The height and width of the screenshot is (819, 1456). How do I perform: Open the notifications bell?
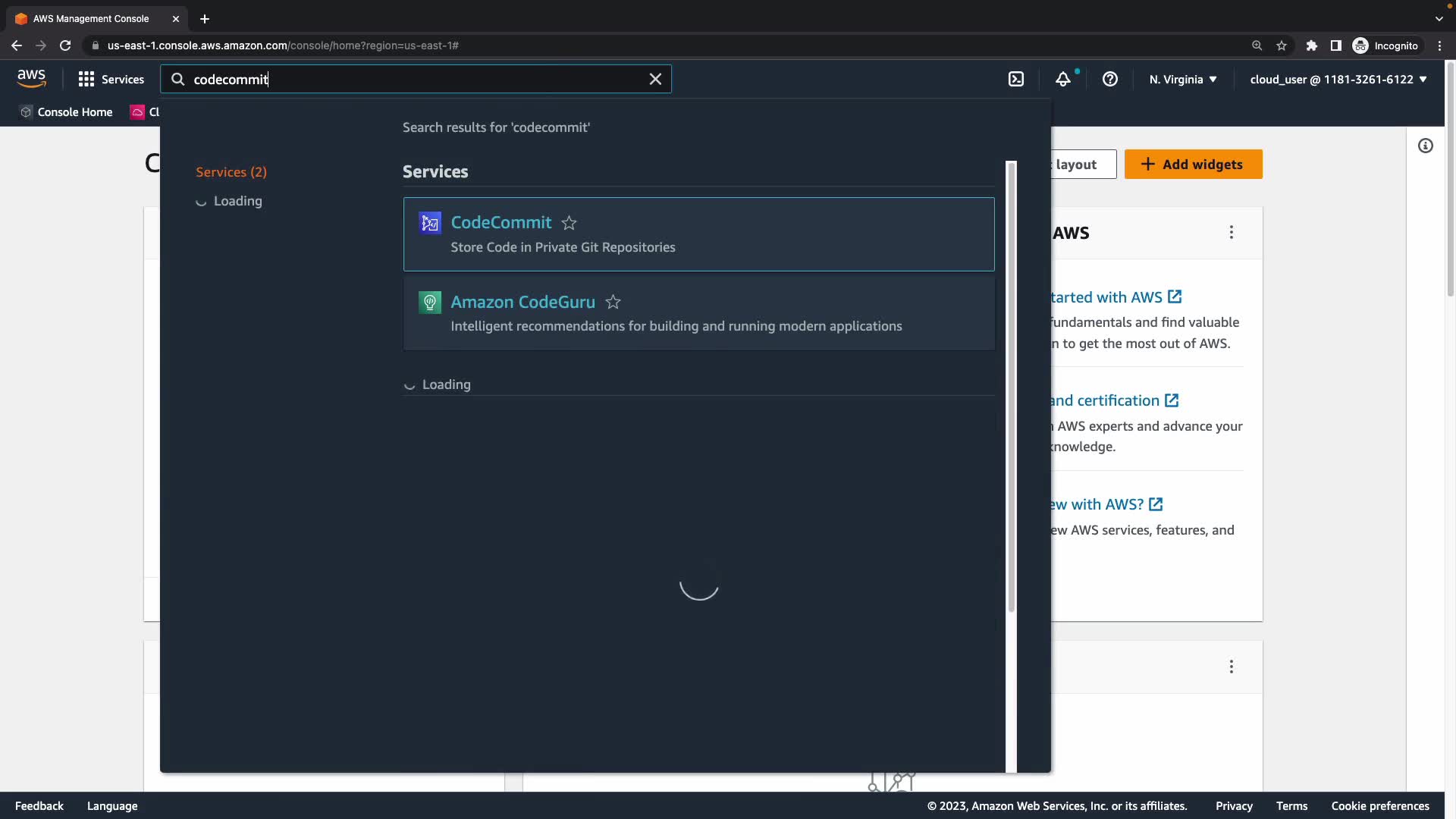1063,79
